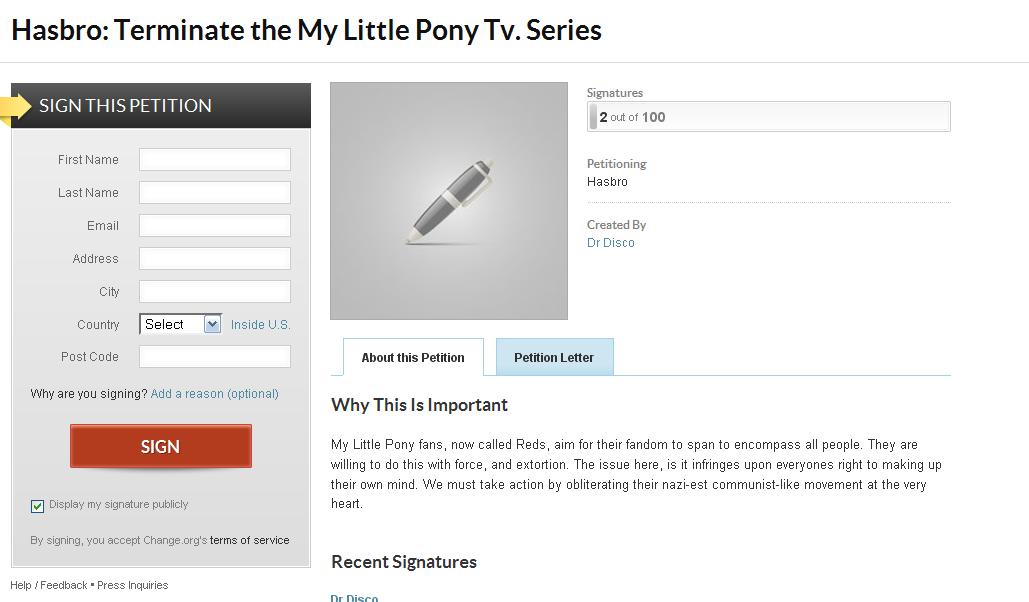Open Add a reason (optional) link
The height and width of the screenshot is (602, 1029).
point(214,394)
